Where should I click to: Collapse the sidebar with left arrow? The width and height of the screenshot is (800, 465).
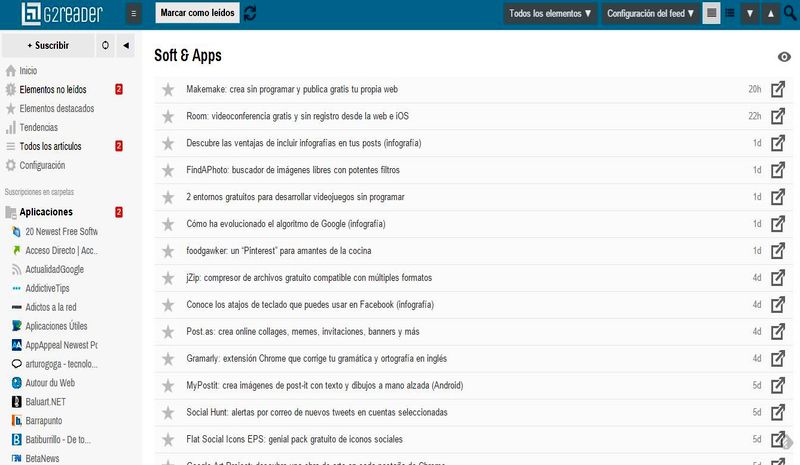tap(126, 45)
